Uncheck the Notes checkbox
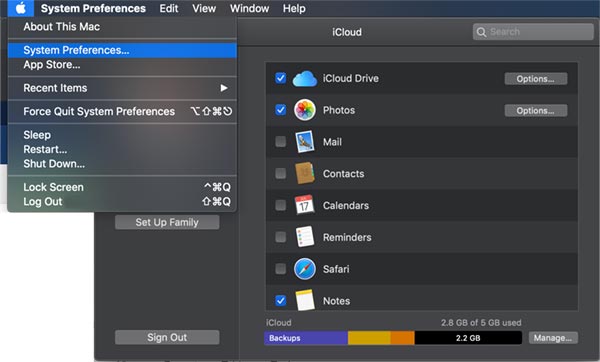Image resolution: width=600 pixels, height=362 pixels. point(280,300)
